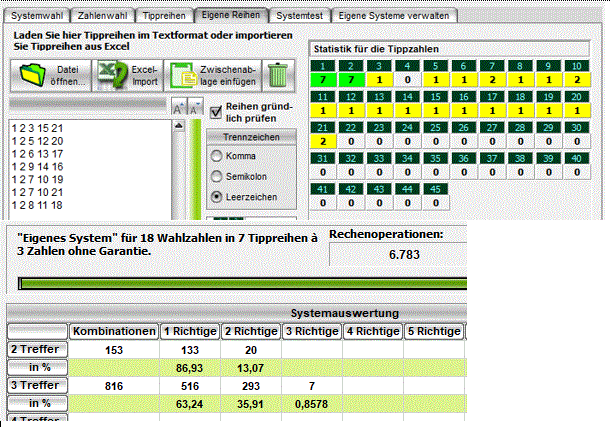Click the green progress bar
This screenshot has height=427, width=610.
coord(242,284)
